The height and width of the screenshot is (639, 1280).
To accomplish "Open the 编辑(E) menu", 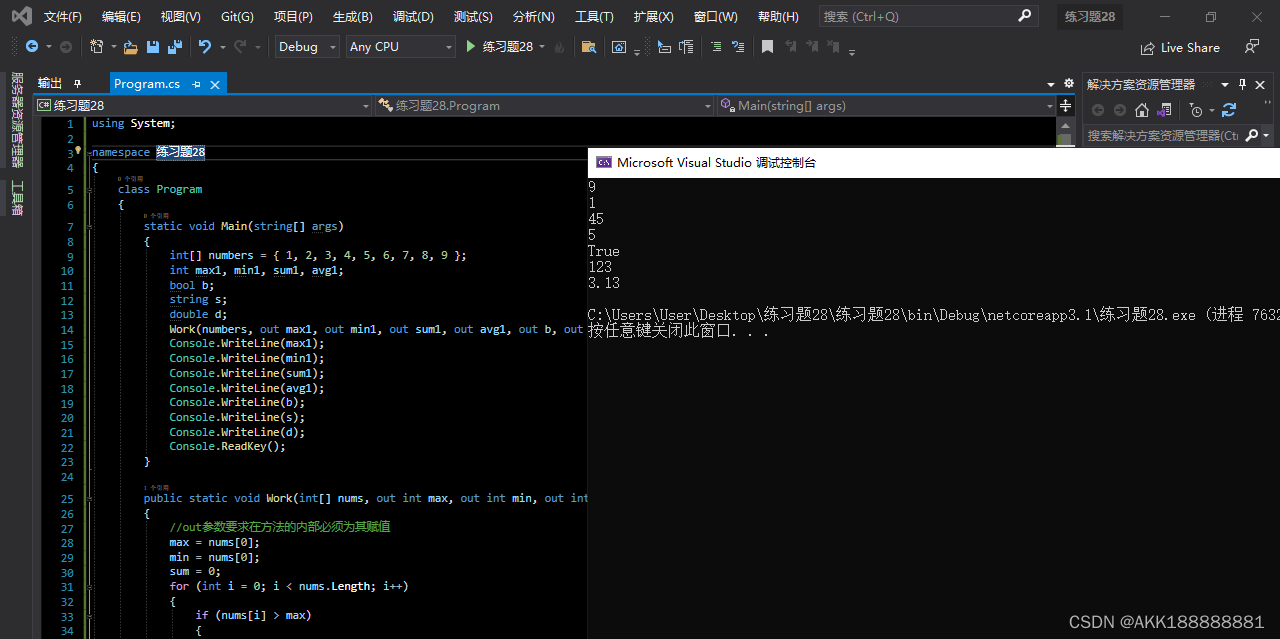I will click(121, 16).
